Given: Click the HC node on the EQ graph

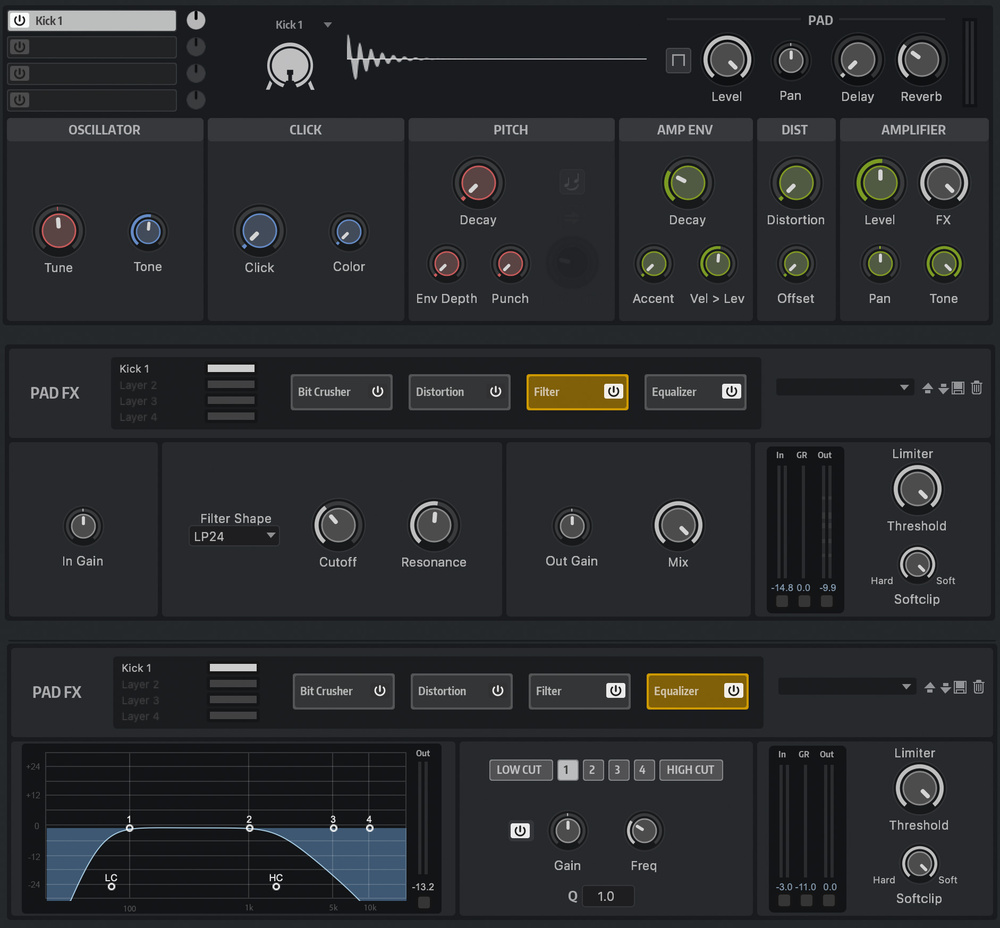Looking at the screenshot, I should tap(276, 887).
